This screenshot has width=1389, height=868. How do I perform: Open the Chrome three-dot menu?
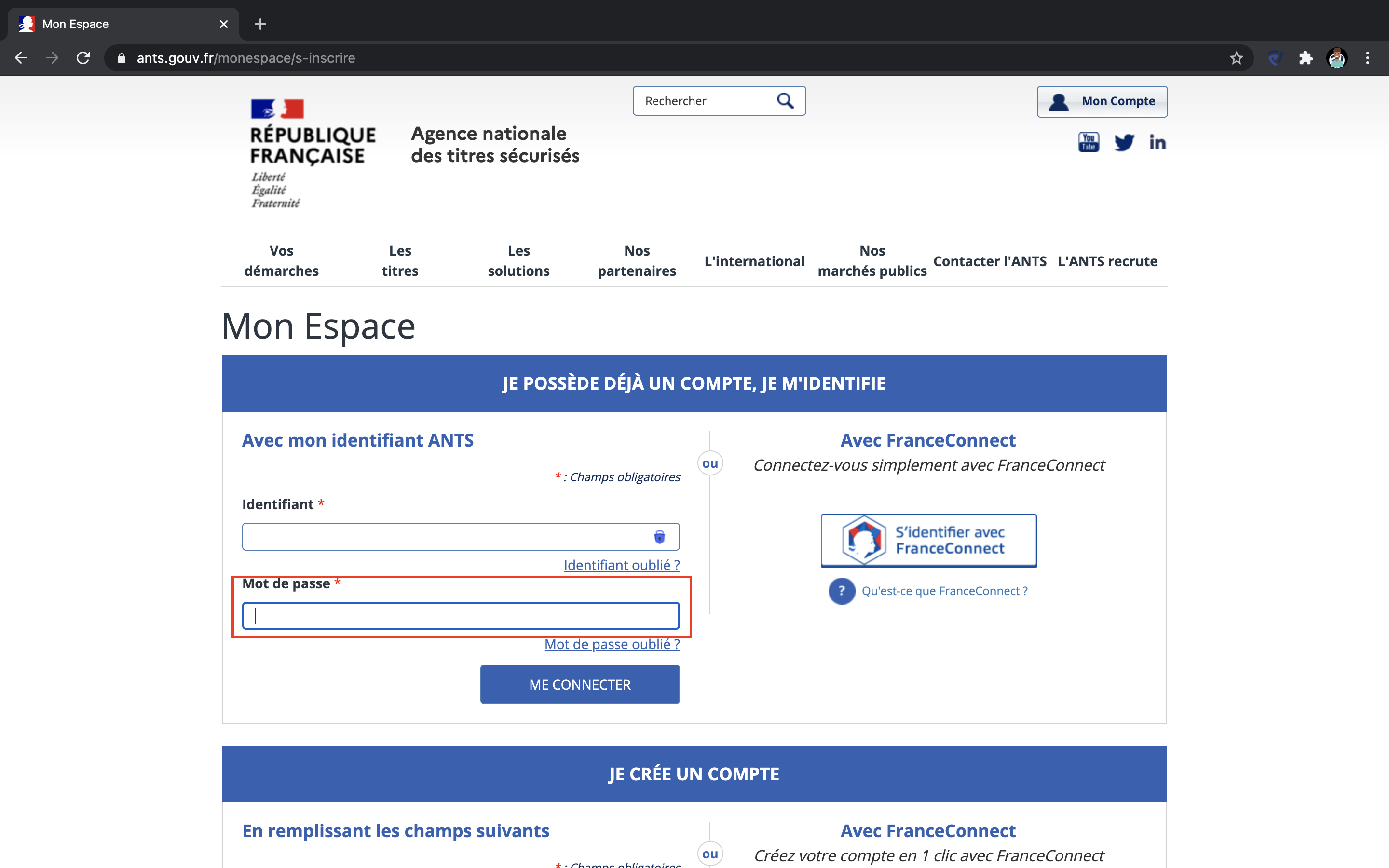pyautogui.click(x=1368, y=58)
